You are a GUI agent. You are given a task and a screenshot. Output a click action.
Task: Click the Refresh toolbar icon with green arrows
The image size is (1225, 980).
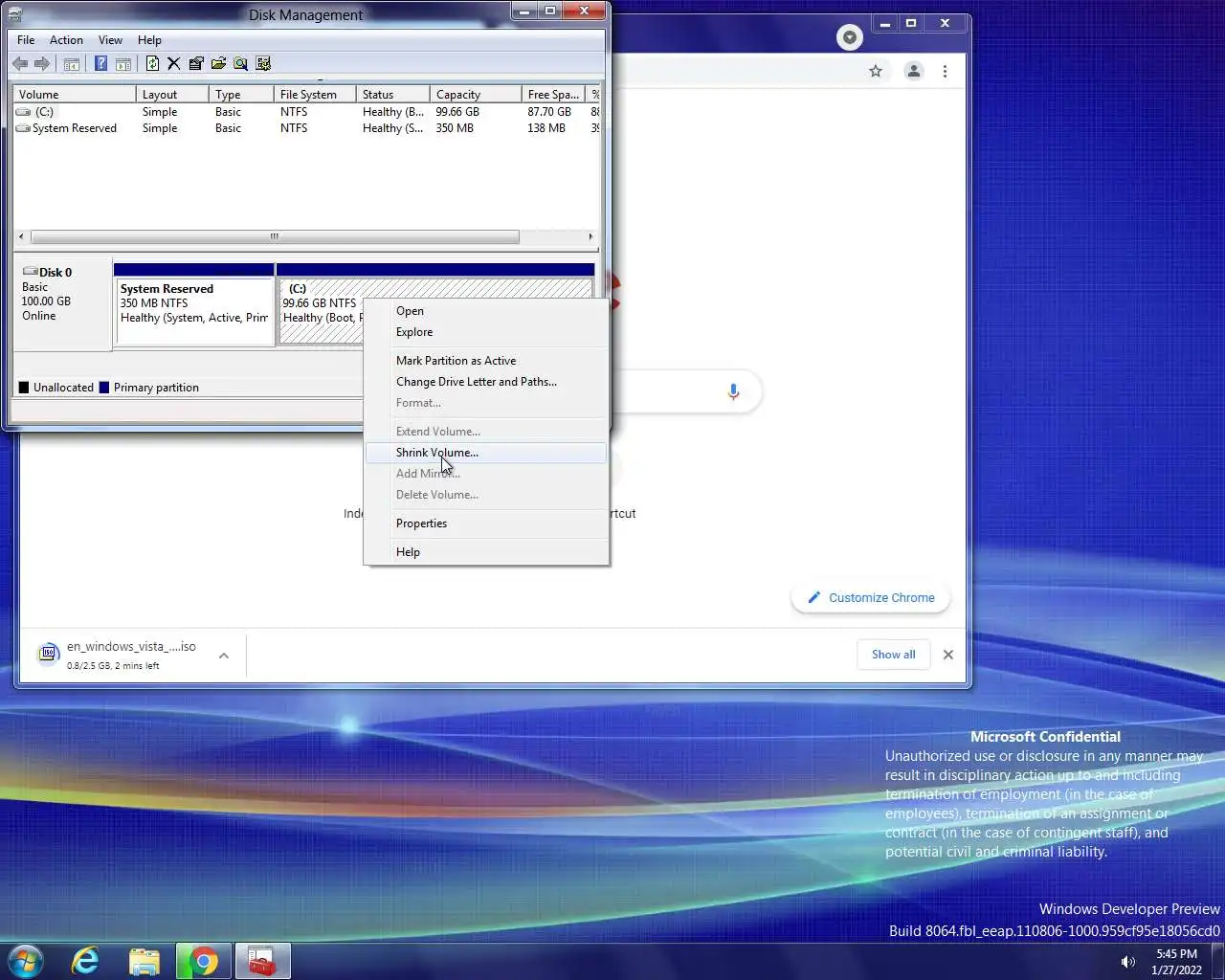(152, 64)
